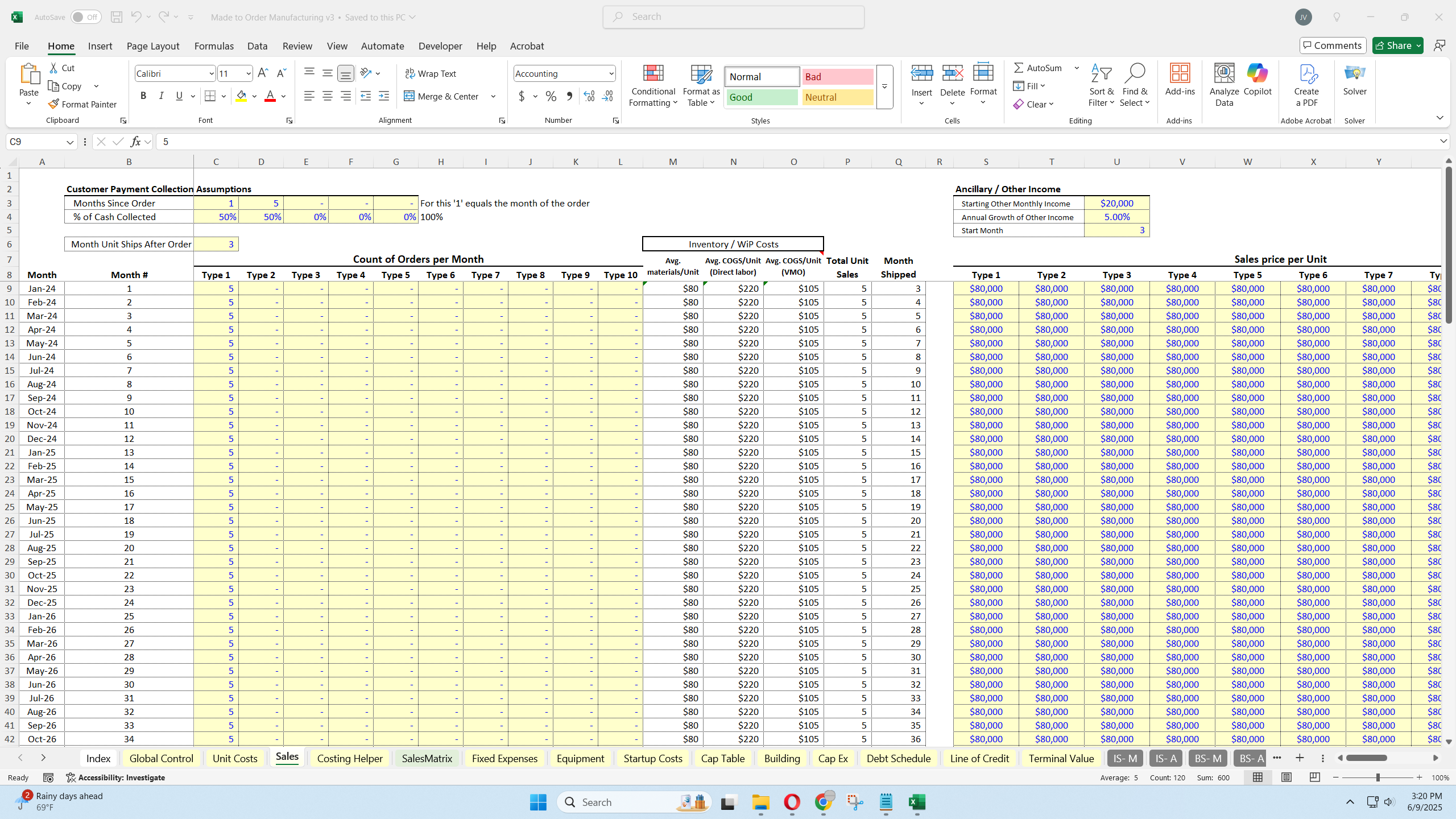
Task: Click the Comma Style icon
Action: [x=569, y=96]
